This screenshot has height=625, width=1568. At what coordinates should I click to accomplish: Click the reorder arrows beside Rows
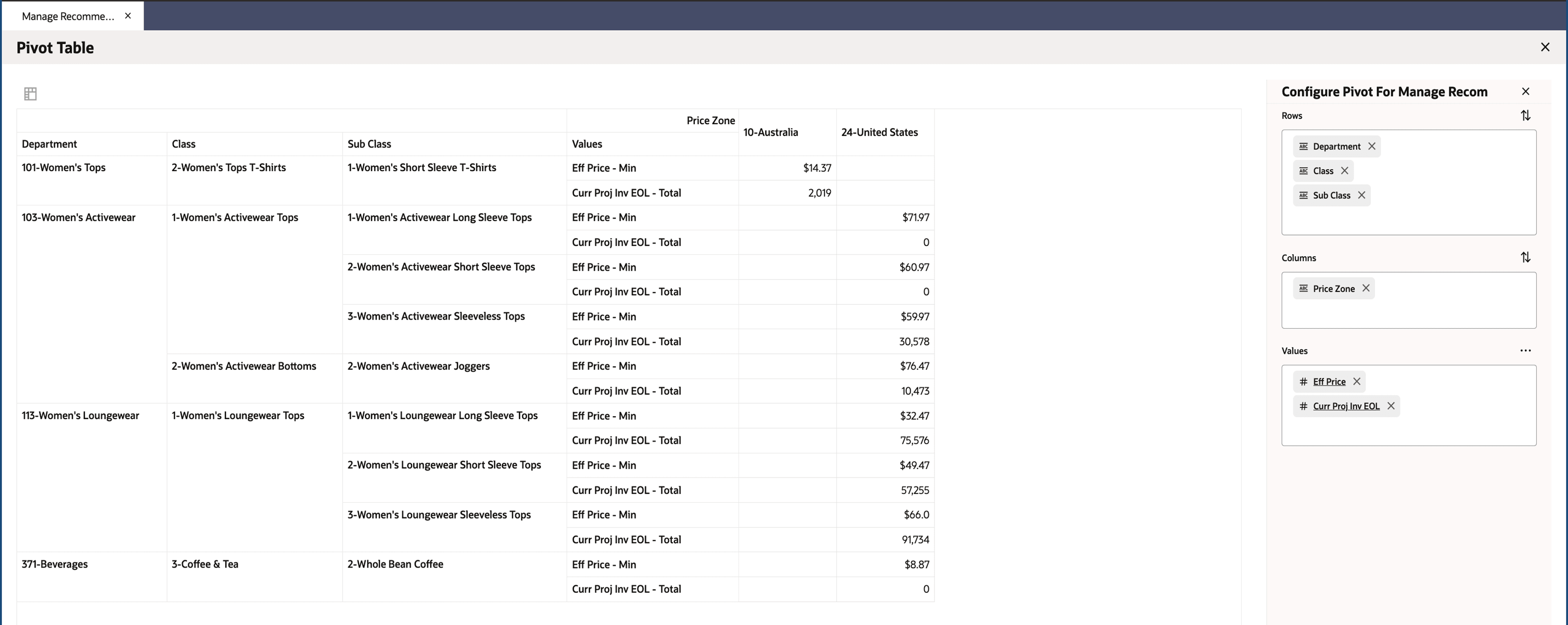(1525, 115)
